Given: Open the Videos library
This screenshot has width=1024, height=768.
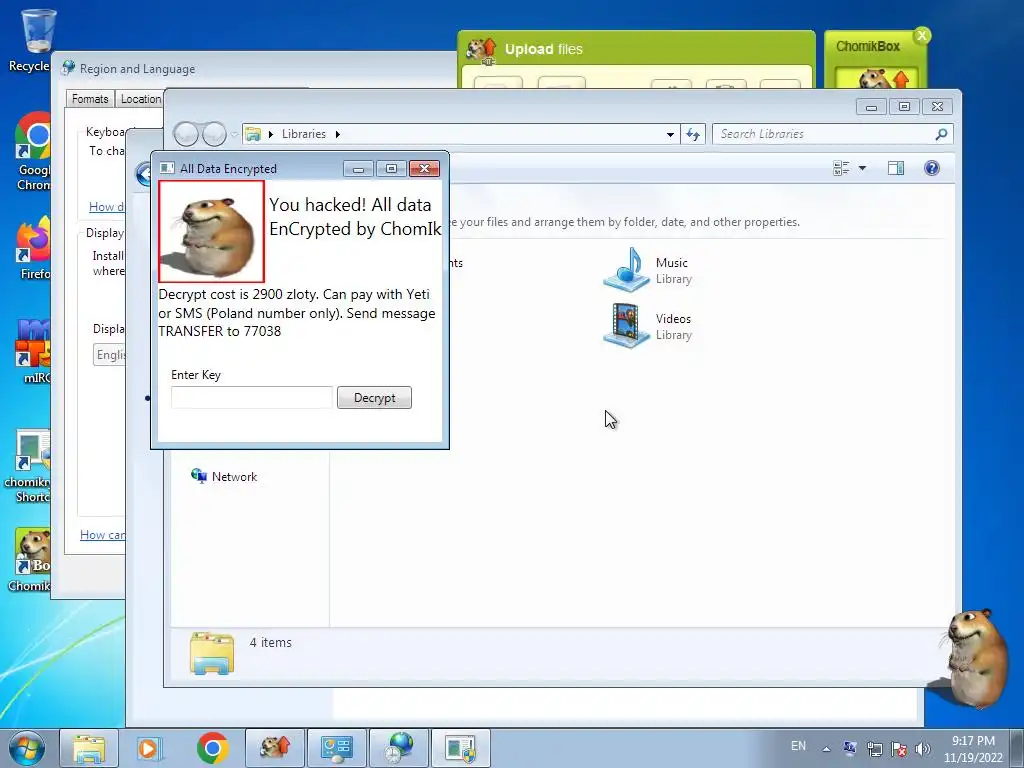Looking at the screenshot, I should click(x=648, y=326).
